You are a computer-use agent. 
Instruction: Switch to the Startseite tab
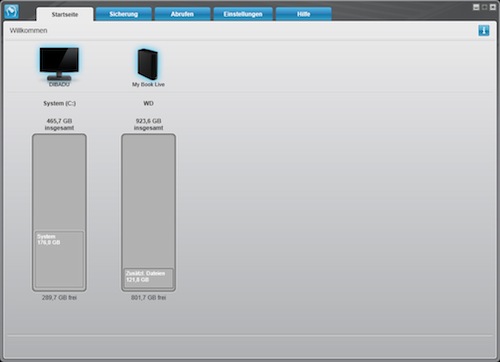[x=65, y=14]
